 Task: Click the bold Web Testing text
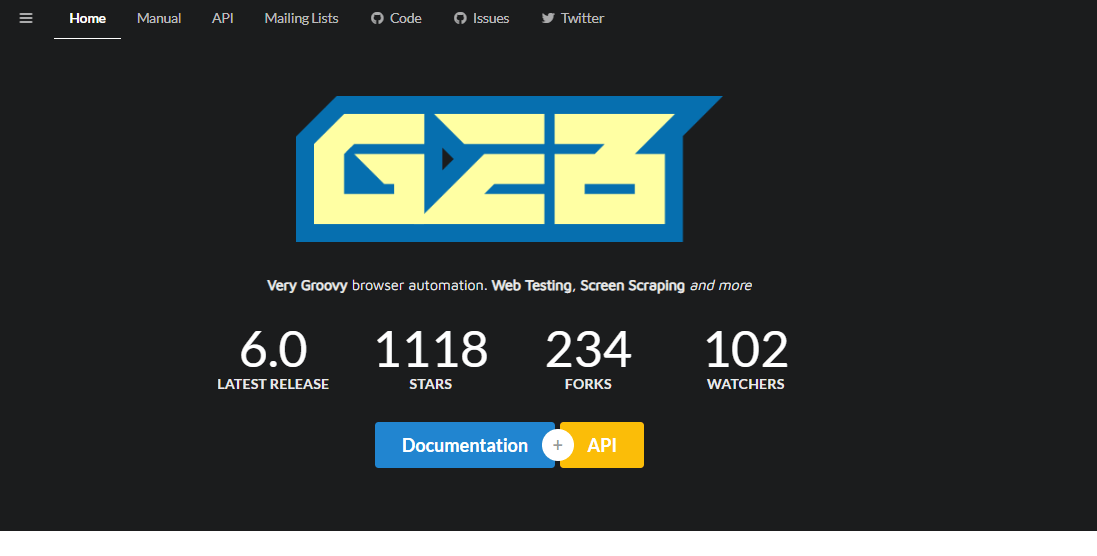pyautogui.click(x=532, y=285)
